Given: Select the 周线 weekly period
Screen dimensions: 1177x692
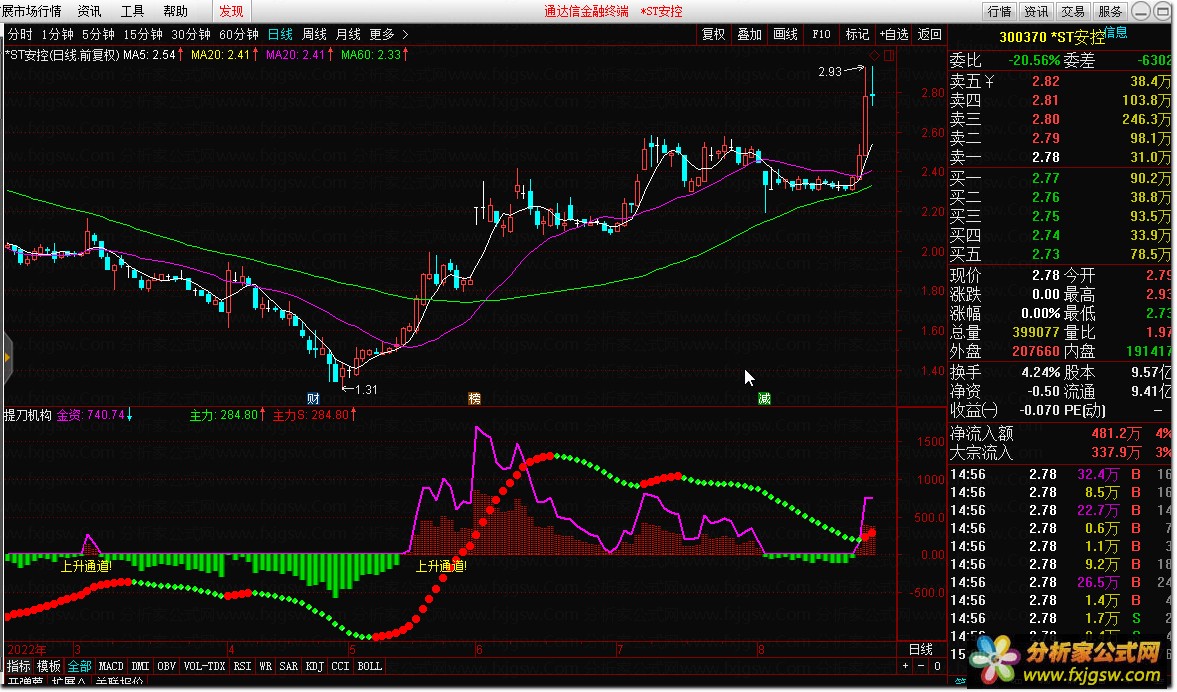Looking at the screenshot, I should 314,35.
